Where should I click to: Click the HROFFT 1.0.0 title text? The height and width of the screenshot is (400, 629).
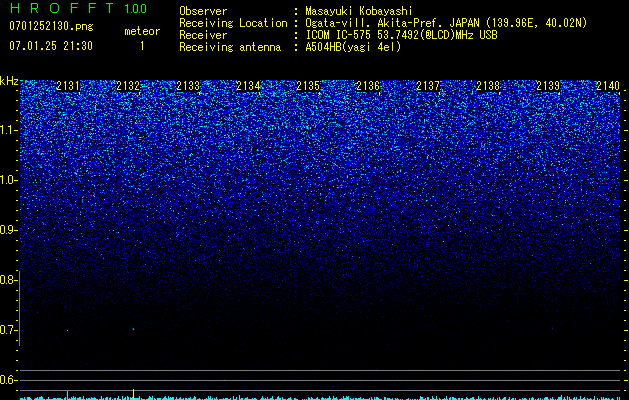[x=79, y=8]
